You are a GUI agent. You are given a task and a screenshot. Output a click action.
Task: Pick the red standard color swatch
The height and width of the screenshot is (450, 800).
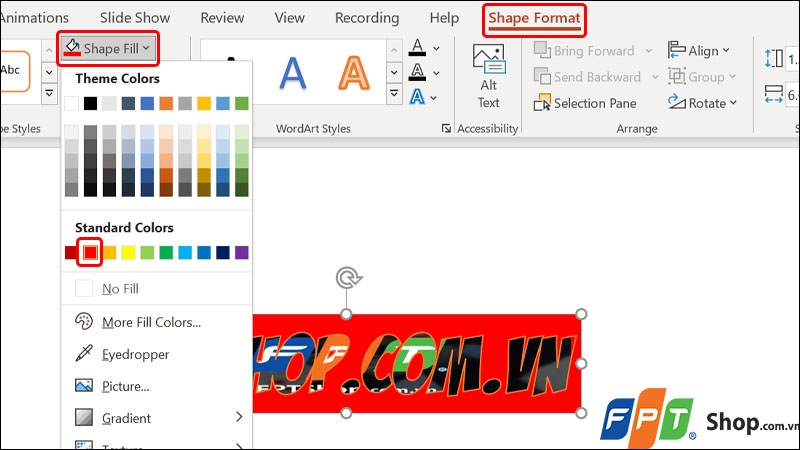pos(90,252)
